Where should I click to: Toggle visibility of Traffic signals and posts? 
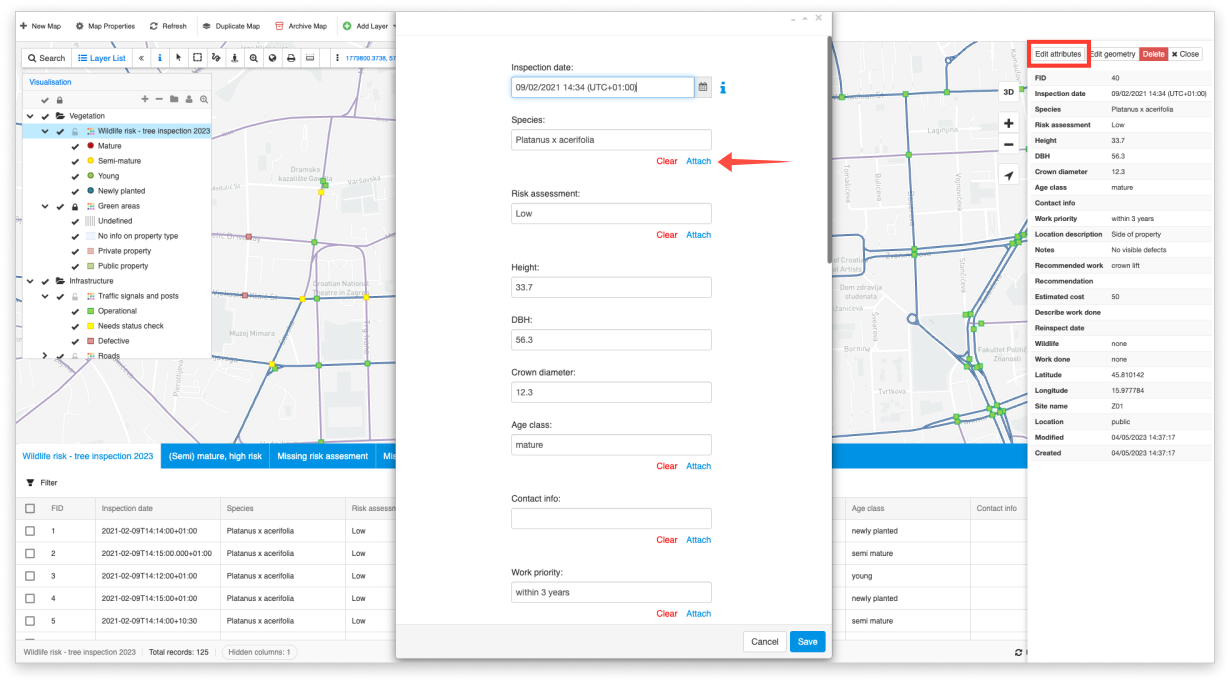point(59,296)
